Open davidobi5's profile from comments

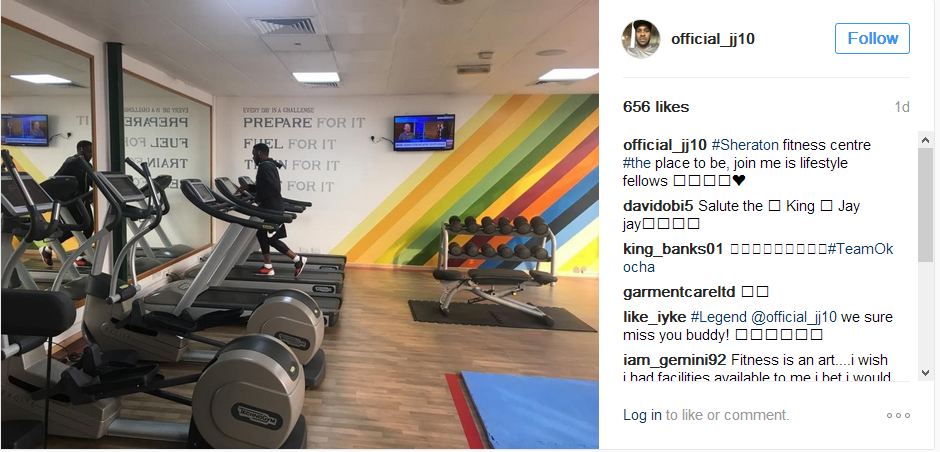pyautogui.click(x=658, y=206)
